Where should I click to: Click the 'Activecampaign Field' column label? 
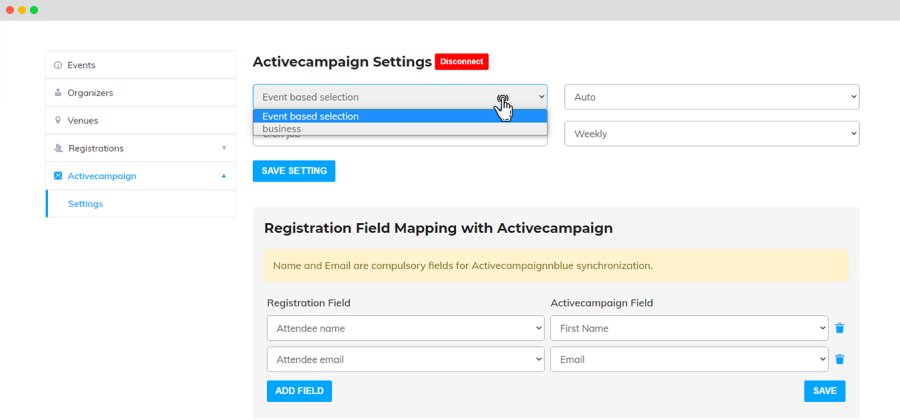pyautogui.click(x=602, y=303)
